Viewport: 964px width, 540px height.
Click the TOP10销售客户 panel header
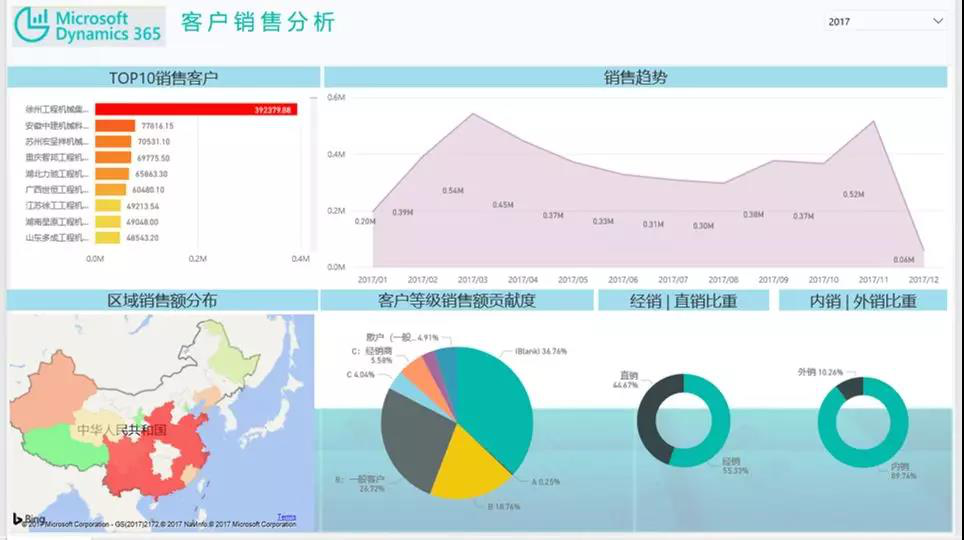[x=163, y=78]
